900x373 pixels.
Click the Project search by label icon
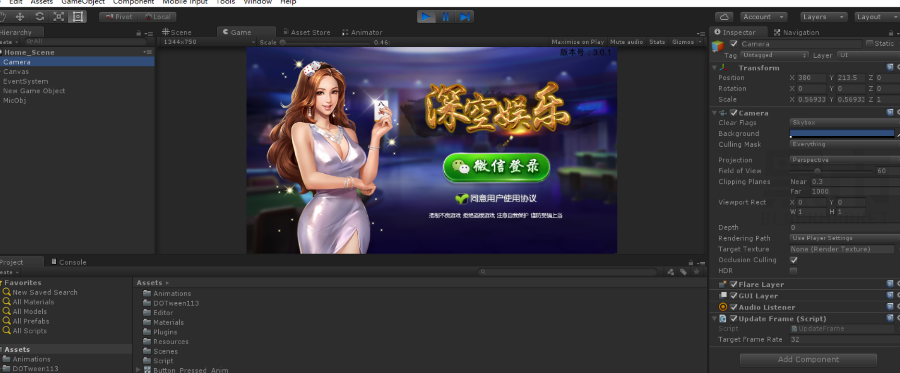click(684, 272)
